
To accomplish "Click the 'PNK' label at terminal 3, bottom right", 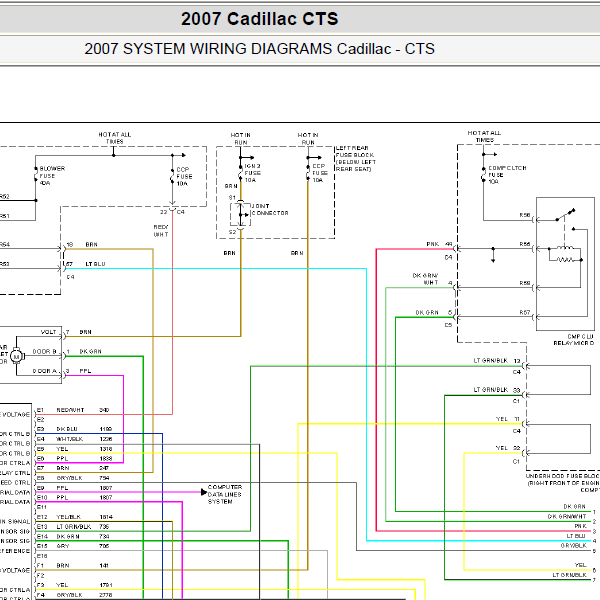I will click(580, 526).
